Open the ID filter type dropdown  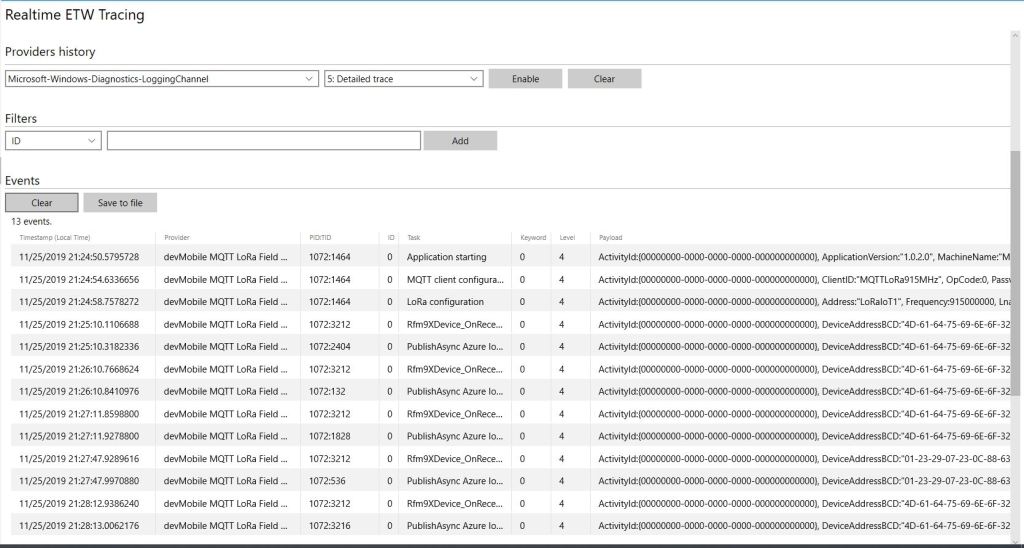(x=52, y=141)
